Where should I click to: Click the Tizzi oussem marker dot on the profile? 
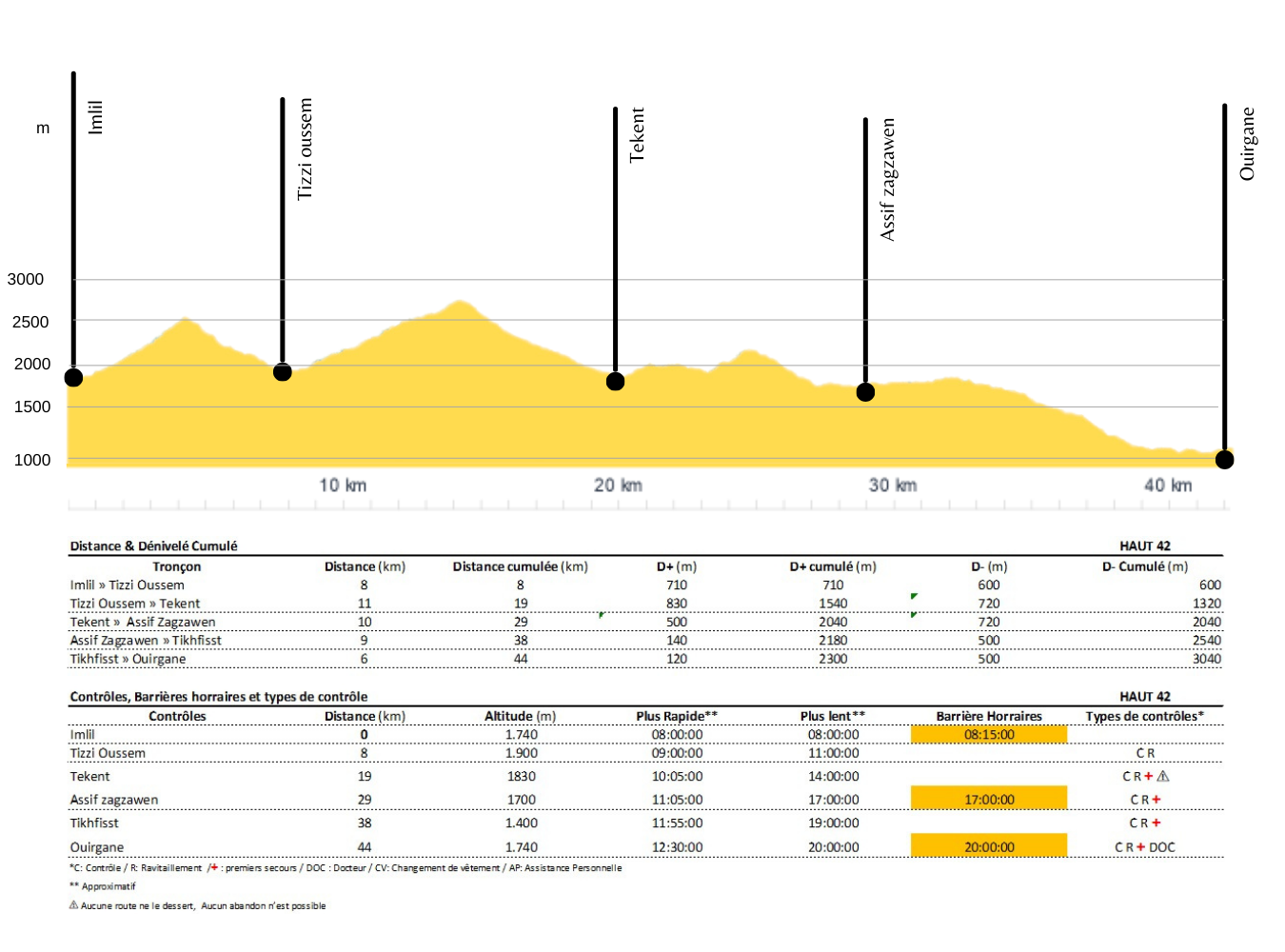[x=283, y=372]
